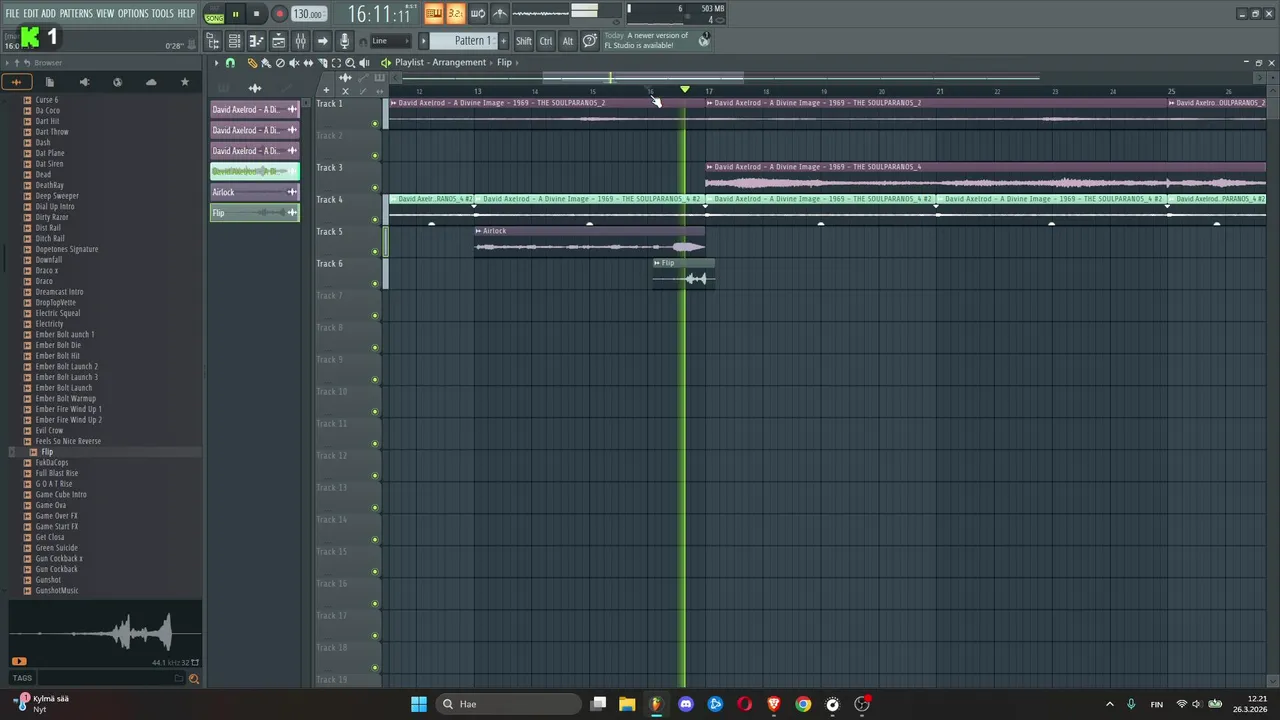Mute Track 1 via its green dot
This screenshot has height=720, width=1280.
tap(375, 124)
